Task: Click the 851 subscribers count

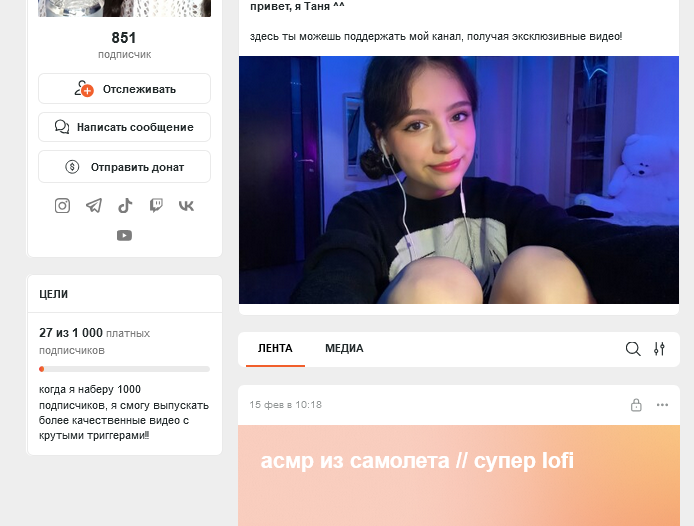Action: point(124,38)
